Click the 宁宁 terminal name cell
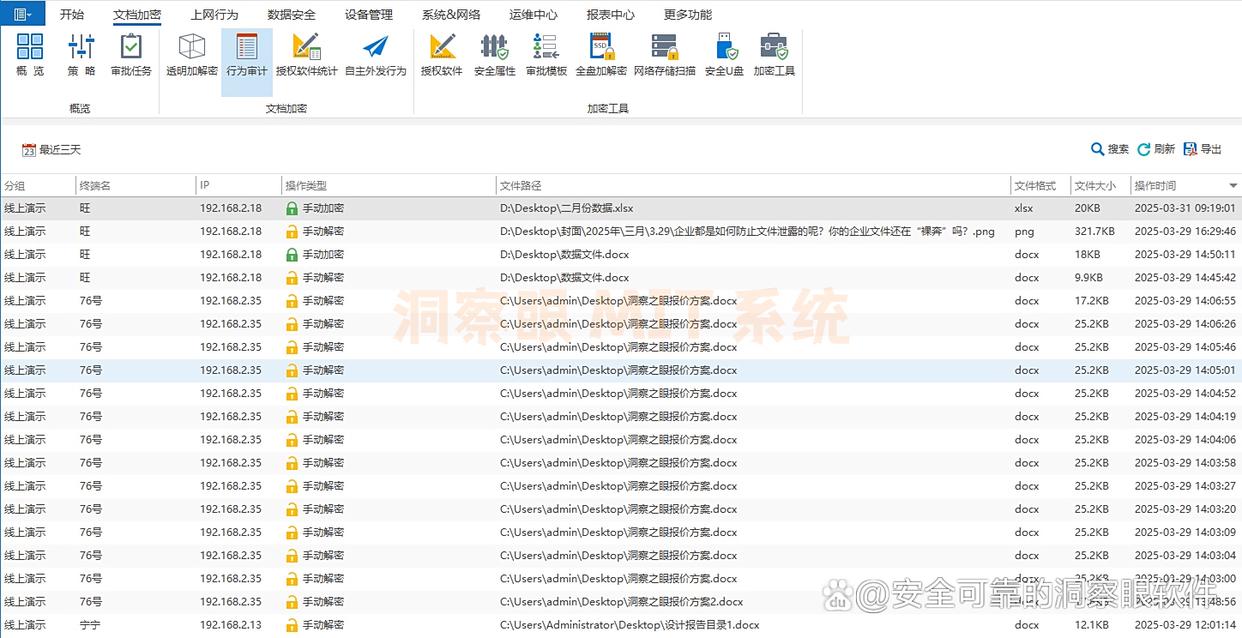The image size is (1242, 638). [90, 625]
